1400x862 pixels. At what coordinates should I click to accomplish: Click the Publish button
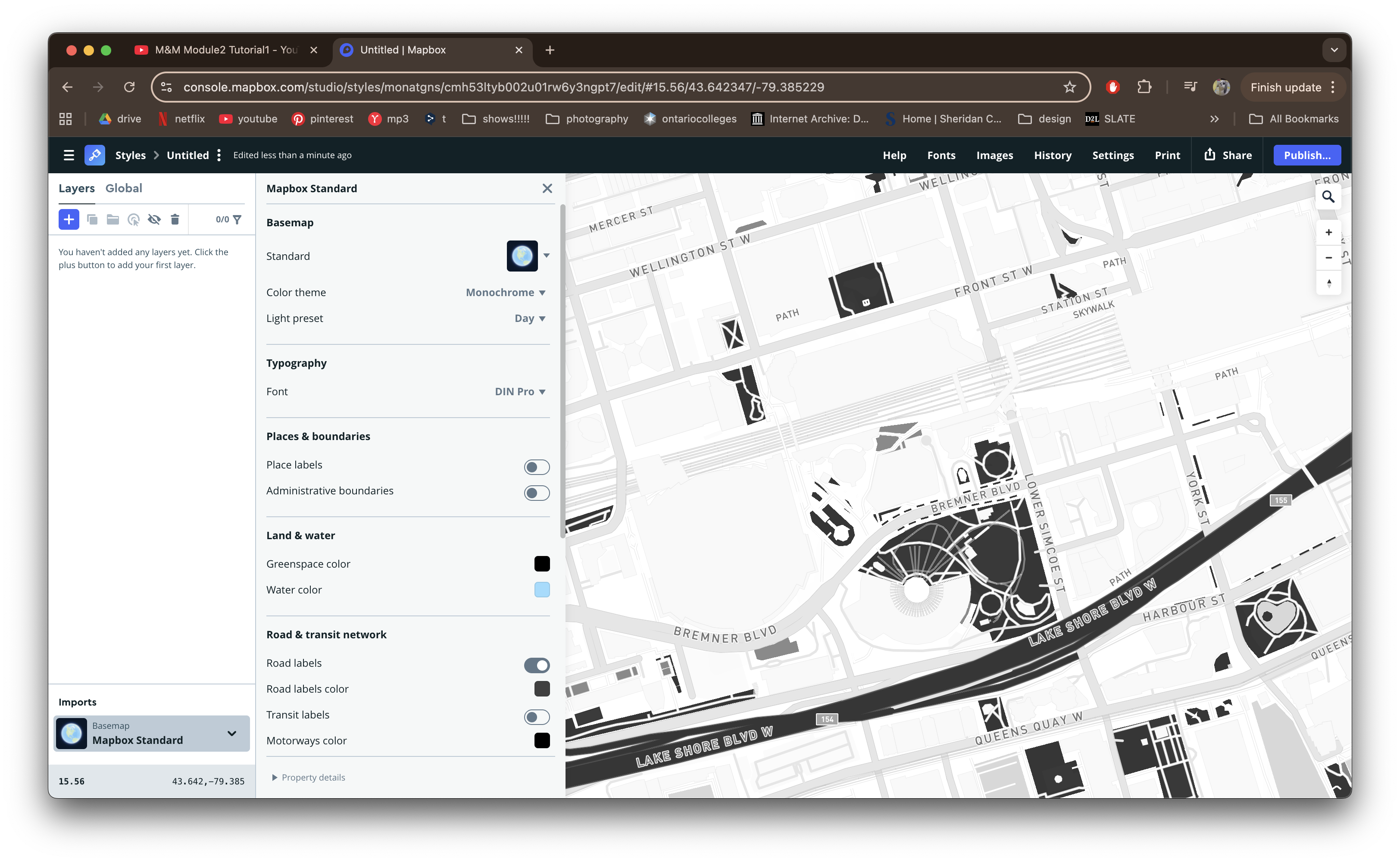click(x=1306, y=154)
